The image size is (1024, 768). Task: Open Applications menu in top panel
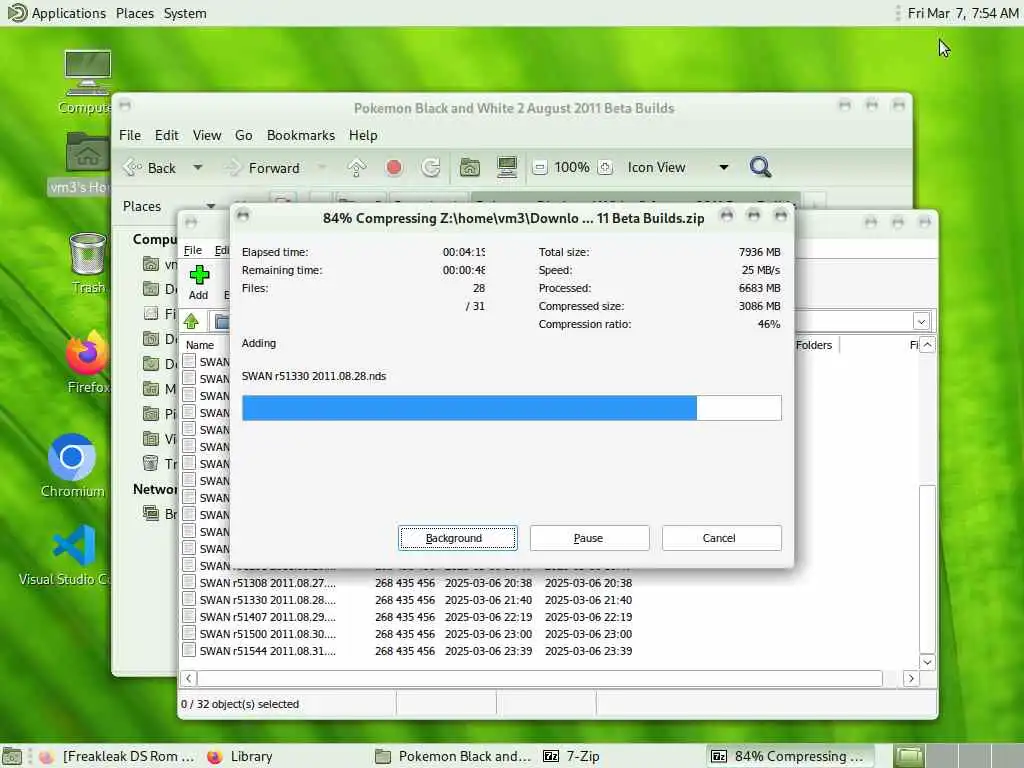coord(56,13)
